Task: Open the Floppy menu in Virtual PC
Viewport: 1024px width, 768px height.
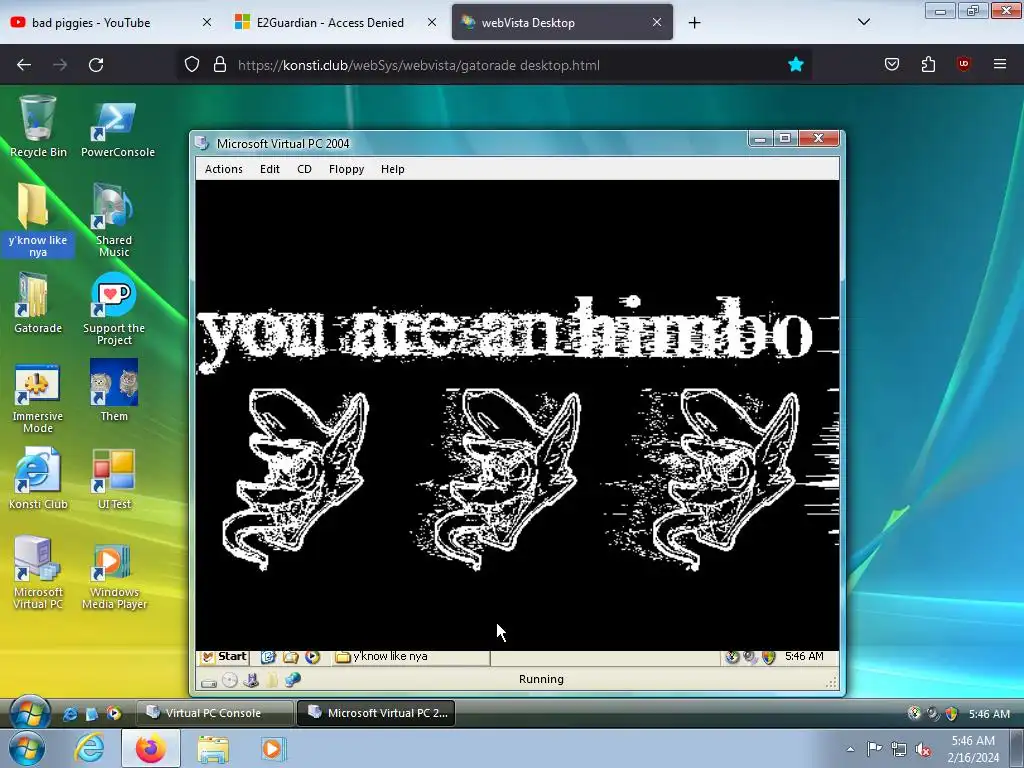Action: click(346, 168)
